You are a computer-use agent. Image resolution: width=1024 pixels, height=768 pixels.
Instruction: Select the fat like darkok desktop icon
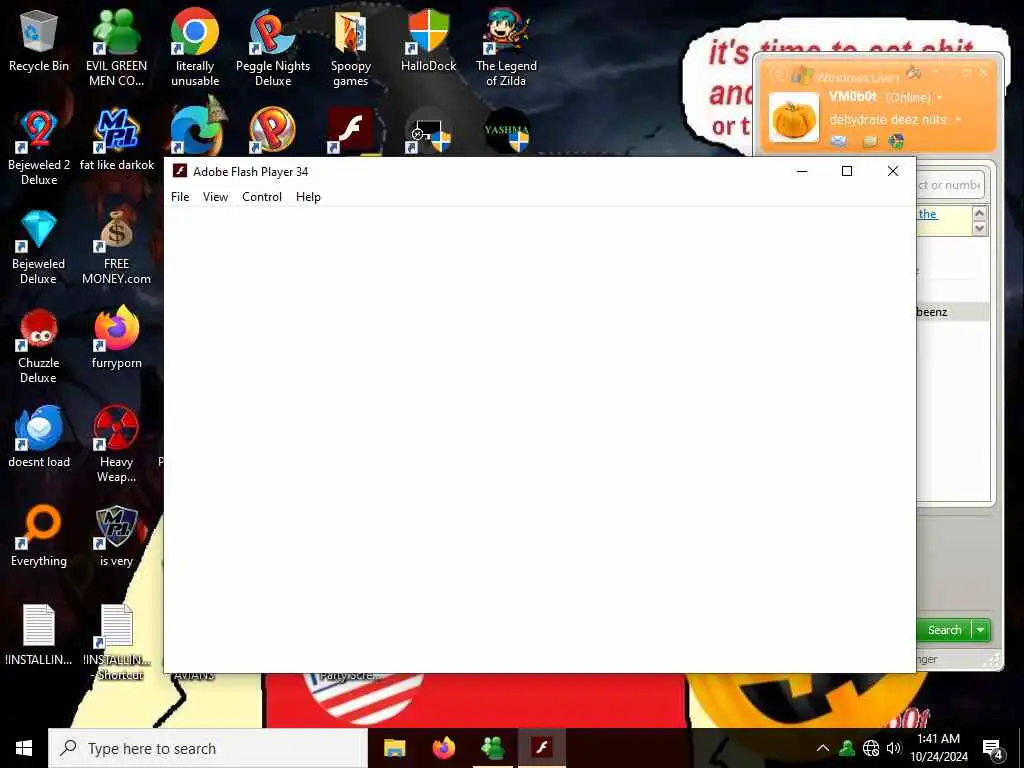pos(116,140)
